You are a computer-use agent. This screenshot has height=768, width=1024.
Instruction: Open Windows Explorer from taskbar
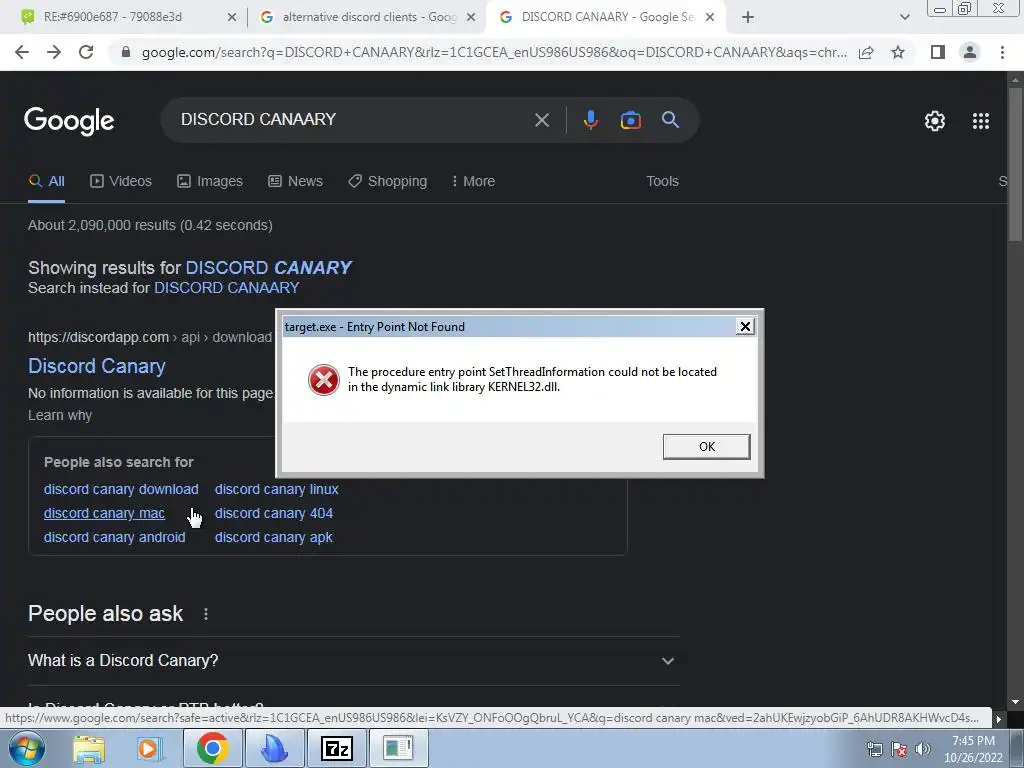(x=89, y=748)
